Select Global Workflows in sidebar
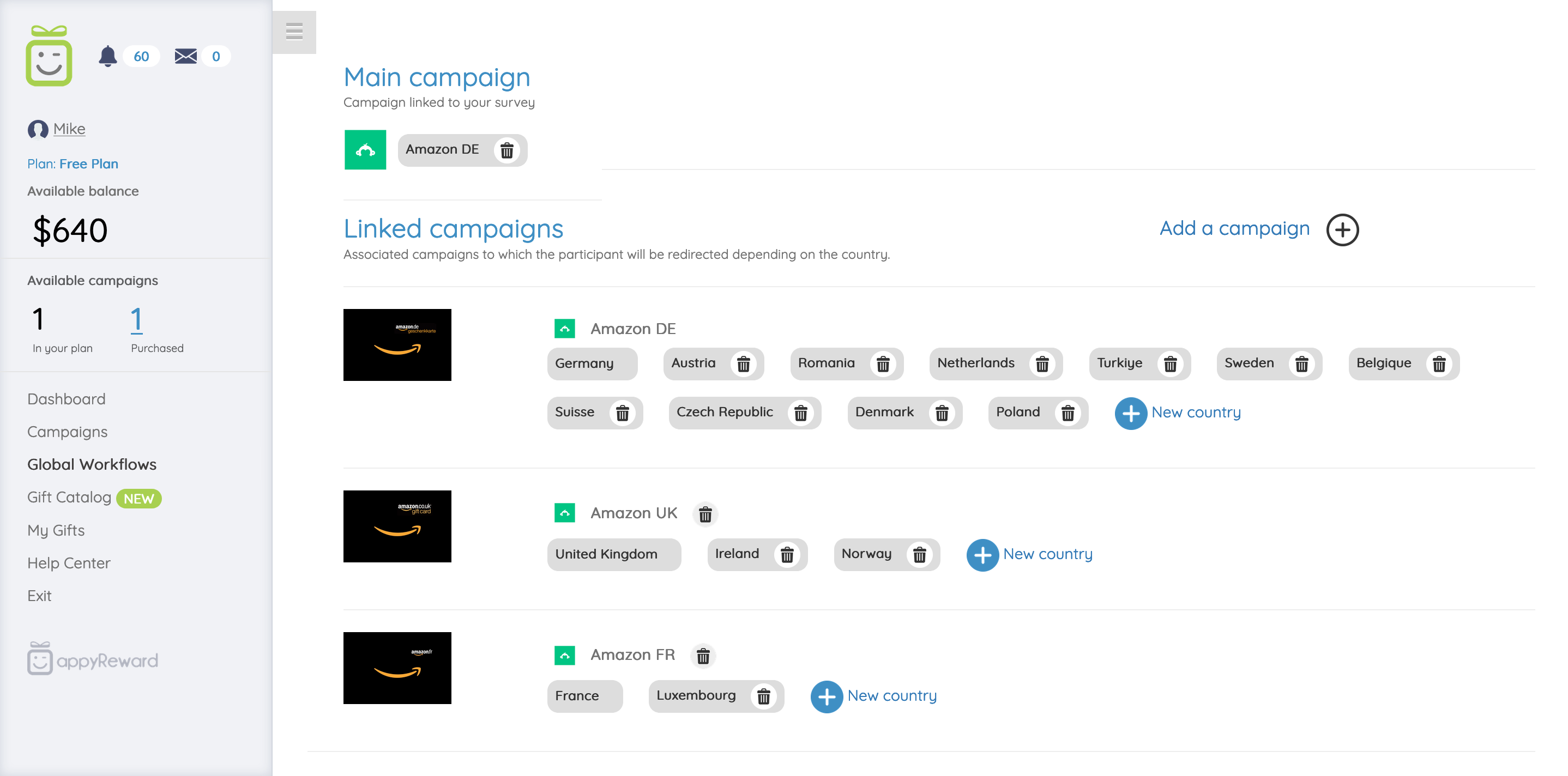Image resolution: width=1568 pixels, height=776 pixels. [x=92, y=464]
